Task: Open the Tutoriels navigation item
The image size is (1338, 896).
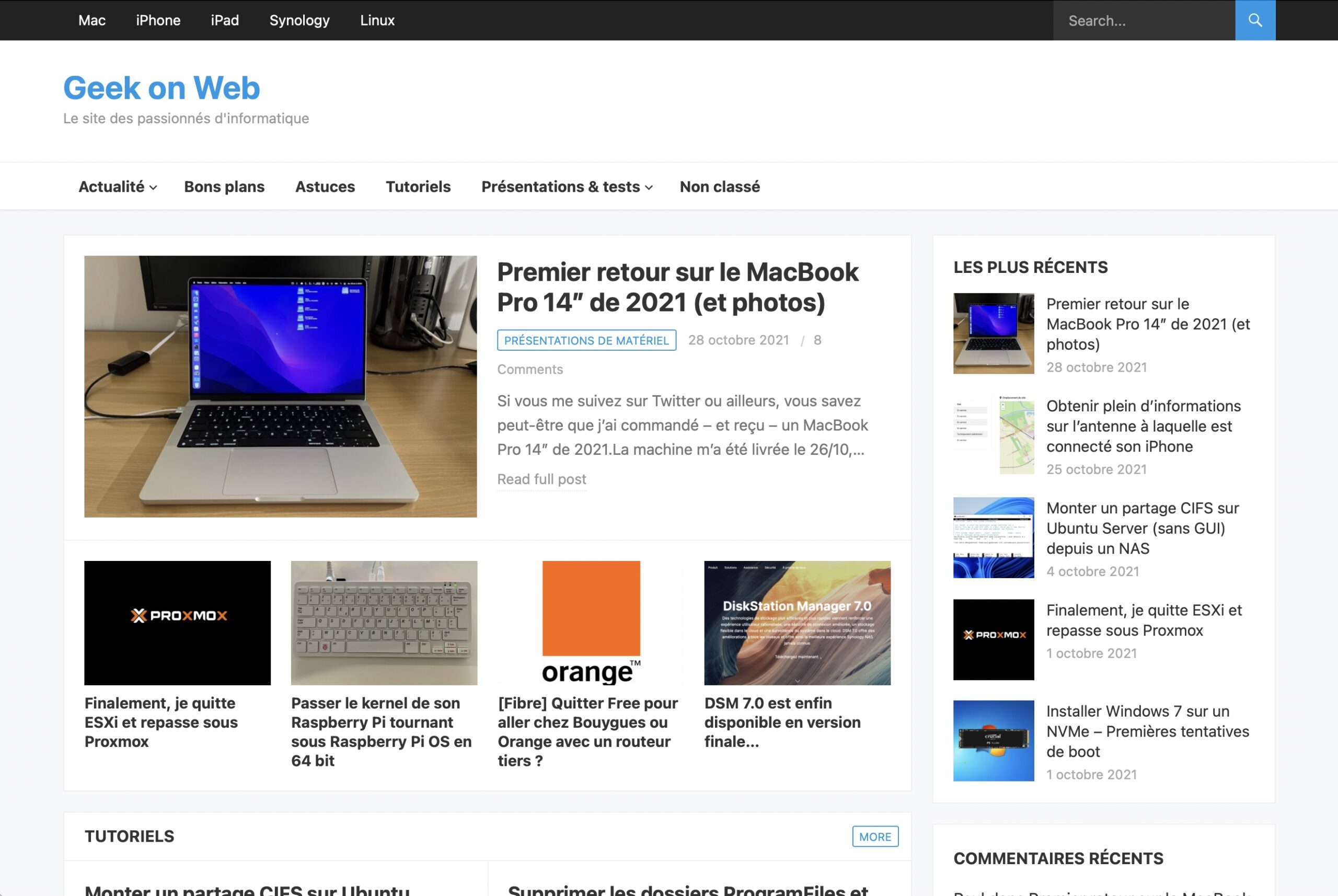Action: click(418, 187)
